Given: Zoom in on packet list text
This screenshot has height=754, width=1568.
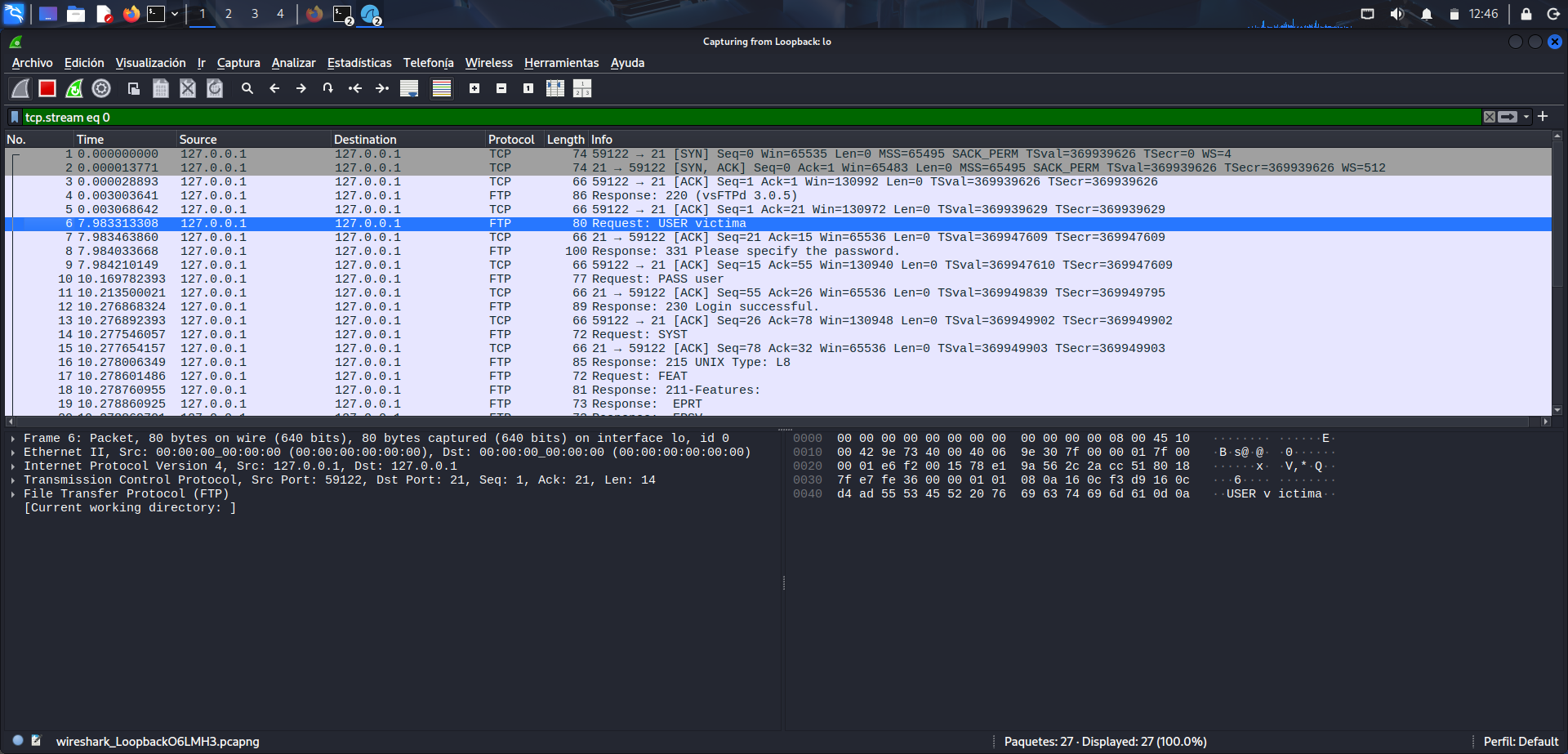Looking at the screenshot, I should click(x=474, y=88).
